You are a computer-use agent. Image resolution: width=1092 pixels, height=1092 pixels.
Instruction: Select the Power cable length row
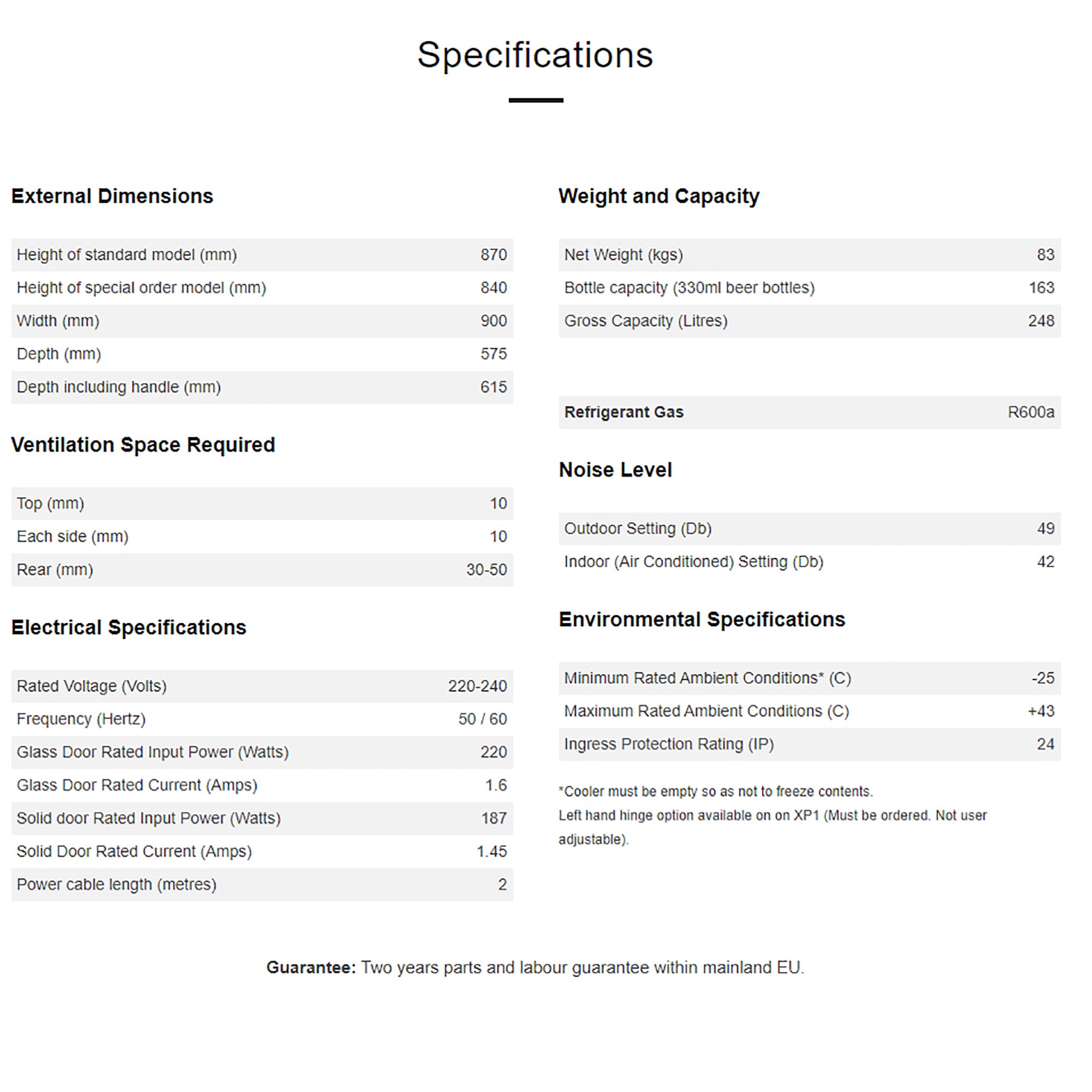click(x=262, y=885)
